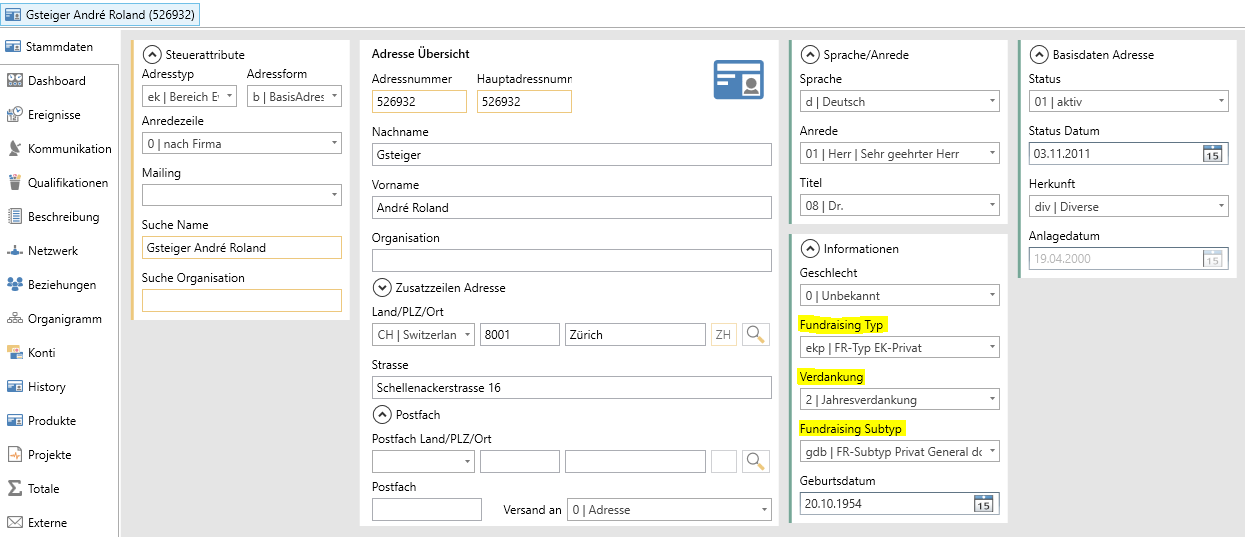1245x537 pixels.
Task: Select the Gsteiger André Roland record tab
Action: point(100,14)
